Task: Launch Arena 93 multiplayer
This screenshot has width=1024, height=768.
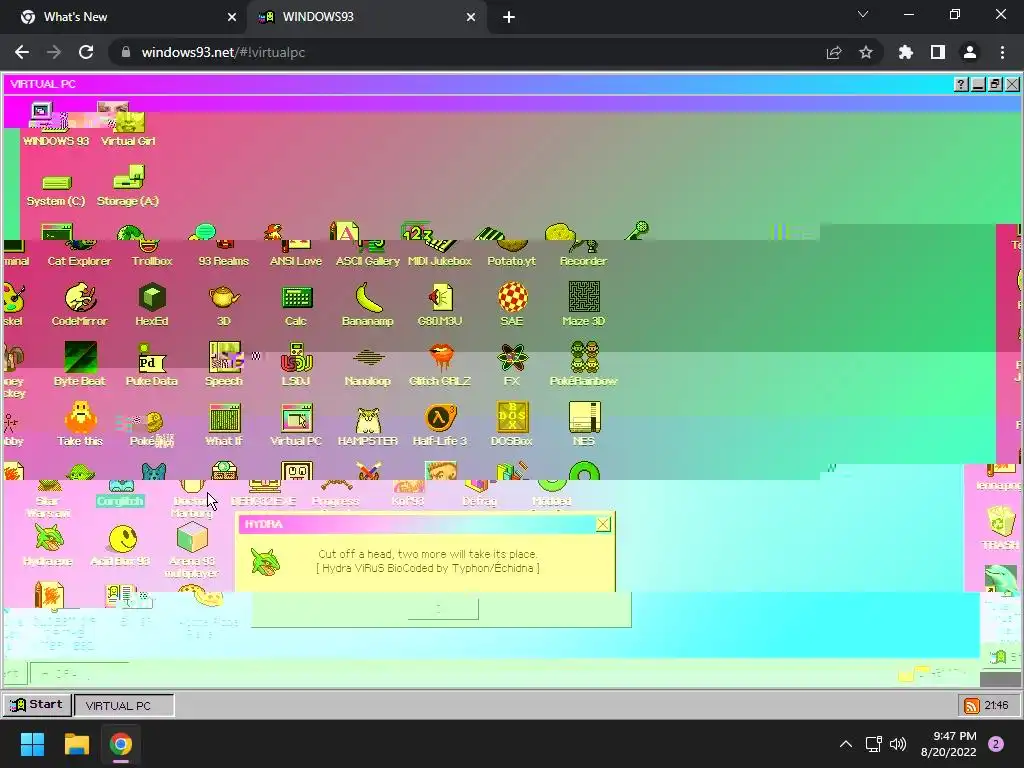Action: point(191,550)
